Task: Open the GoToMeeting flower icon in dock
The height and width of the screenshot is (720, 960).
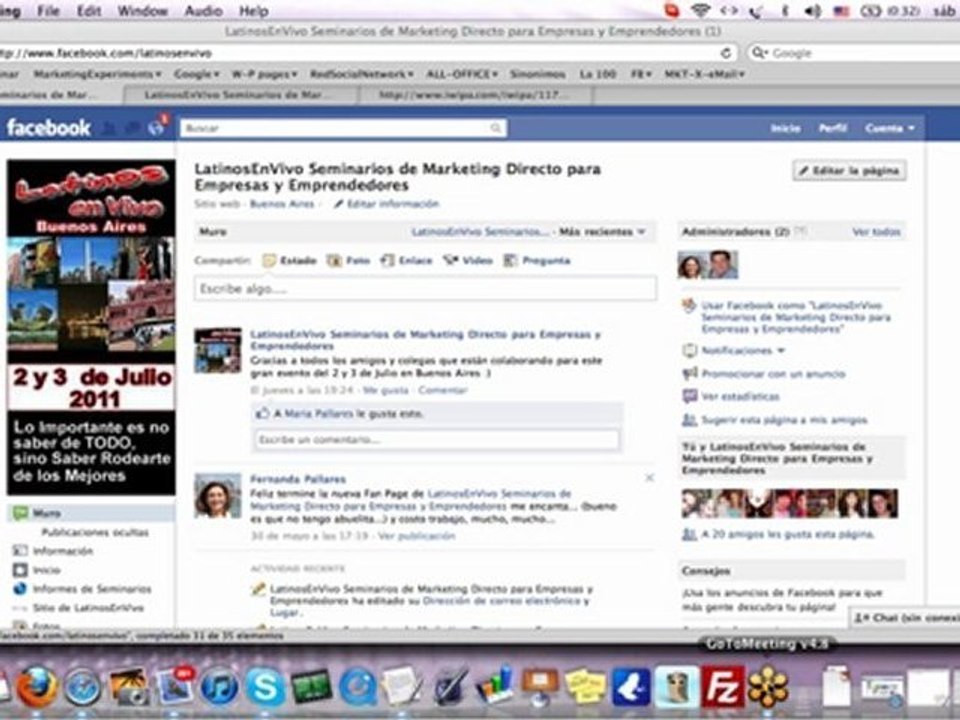Action: pyautogui.click(x=768, y=687)
